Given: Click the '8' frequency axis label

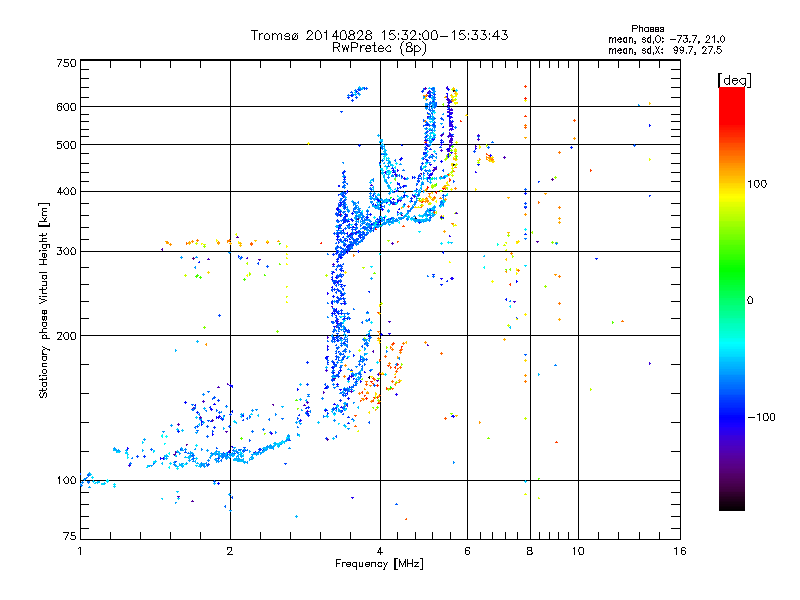Looking at the screenshot, I should click(x=530, y=551).
